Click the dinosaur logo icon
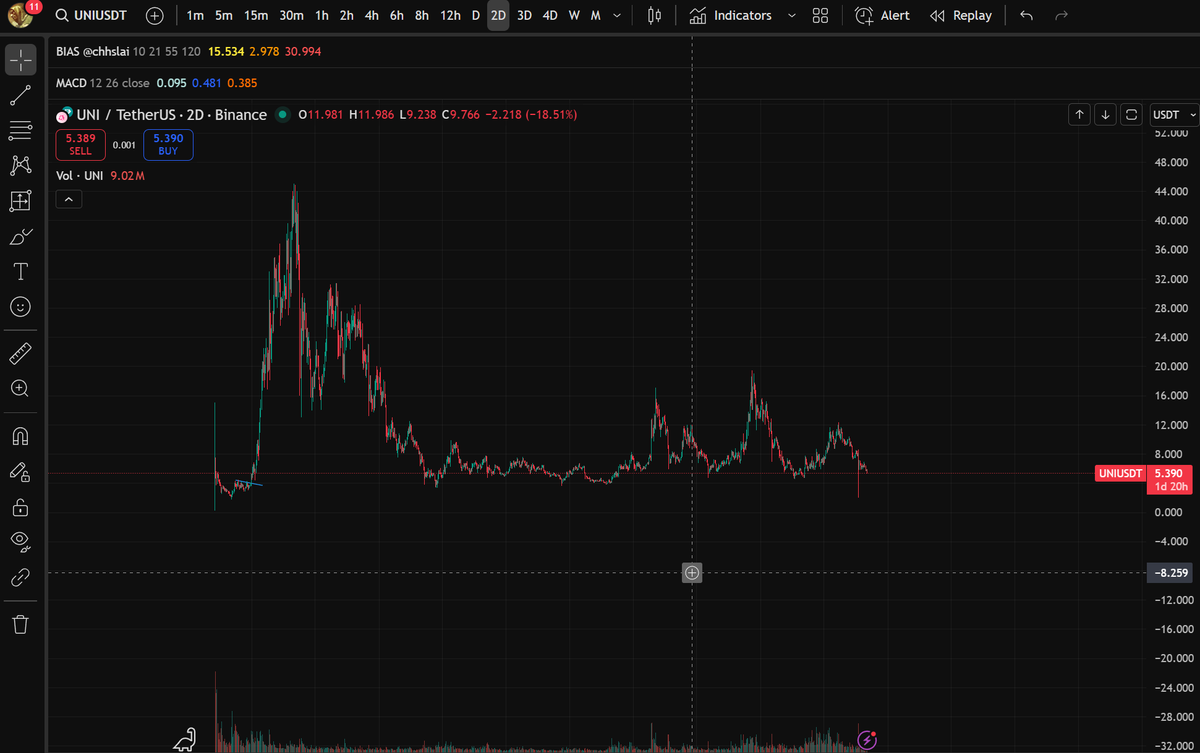Screen dimensions: 1200x753 tap(185, 739)
